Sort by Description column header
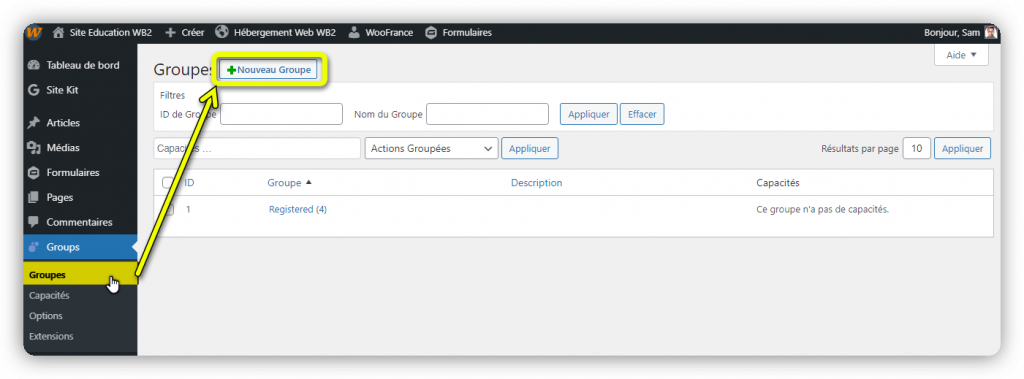Image resolution: width=1024 pixels, height=379 pixels. pos(536,183)
